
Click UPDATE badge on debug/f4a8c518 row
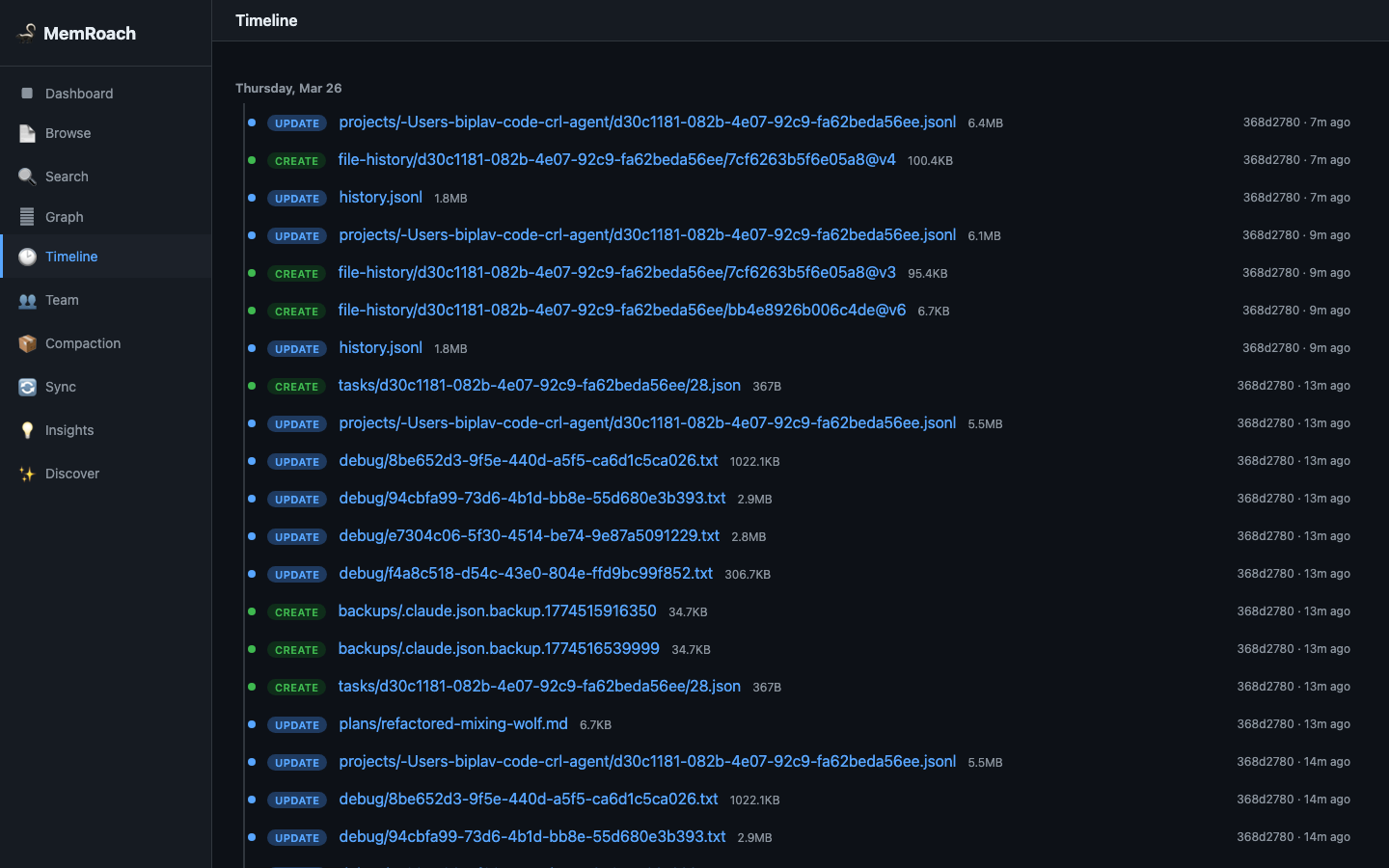click(297, 575)
